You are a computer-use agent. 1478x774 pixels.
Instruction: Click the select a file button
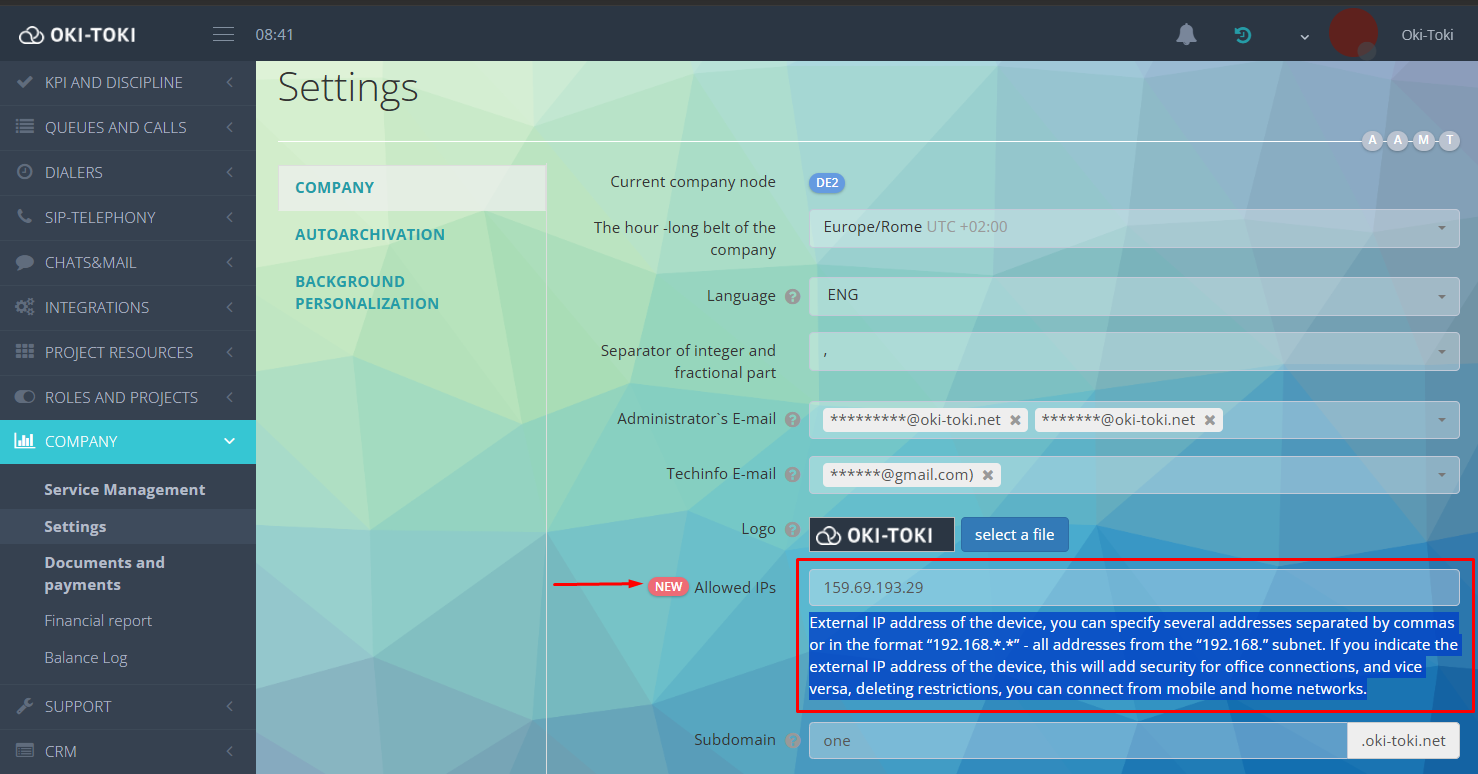click(x=1015, y=534)
